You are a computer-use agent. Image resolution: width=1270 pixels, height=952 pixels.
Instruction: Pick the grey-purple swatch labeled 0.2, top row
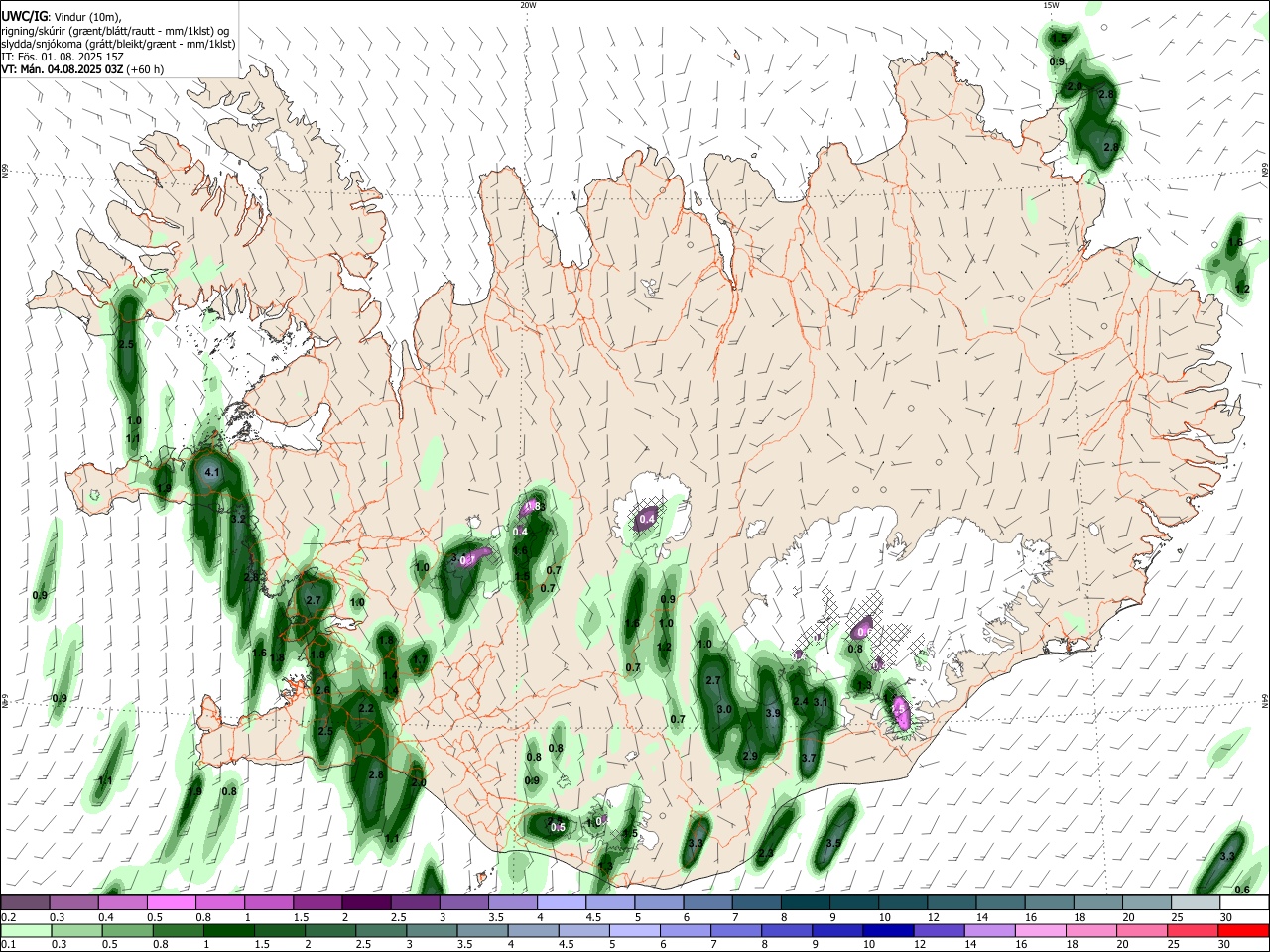25,903
